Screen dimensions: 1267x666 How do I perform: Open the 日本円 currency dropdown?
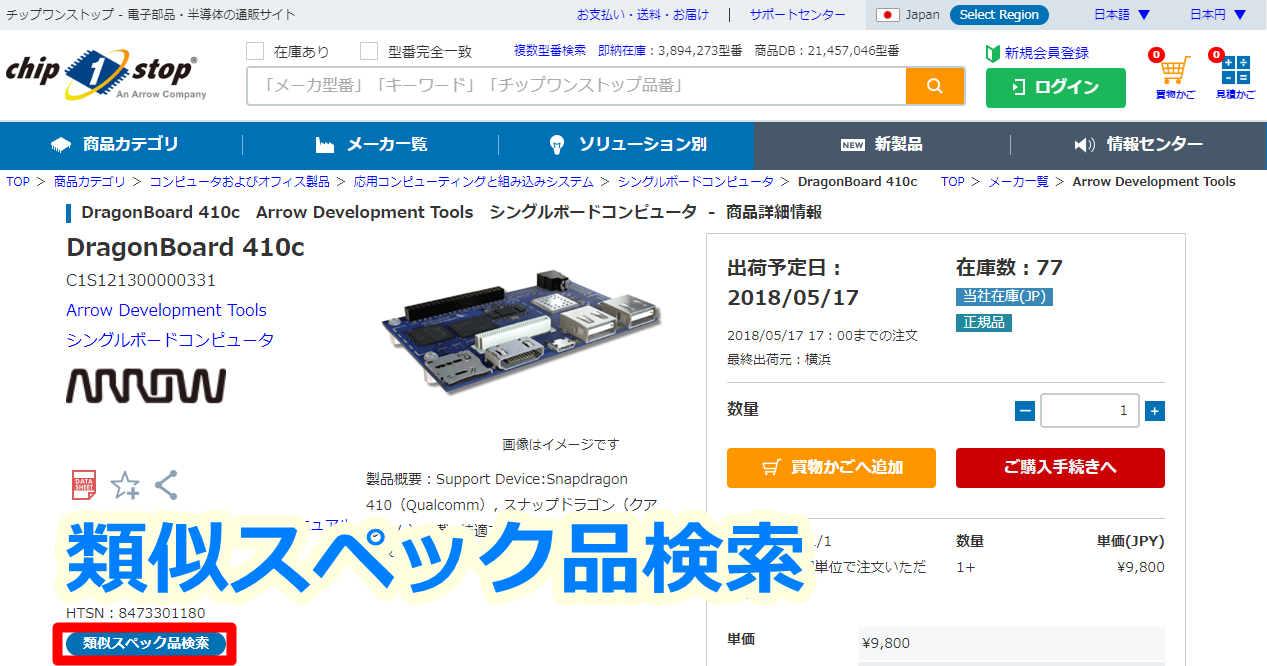[1218, 15]
